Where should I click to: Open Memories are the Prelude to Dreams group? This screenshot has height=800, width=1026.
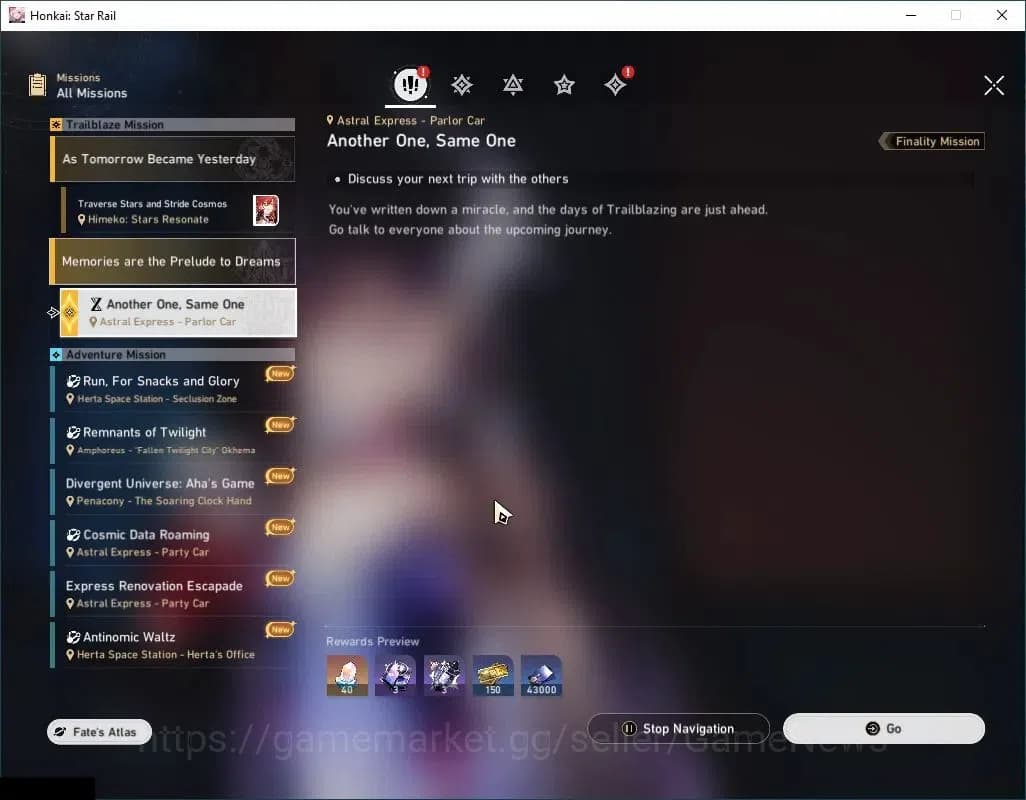(x=173, y=261)
